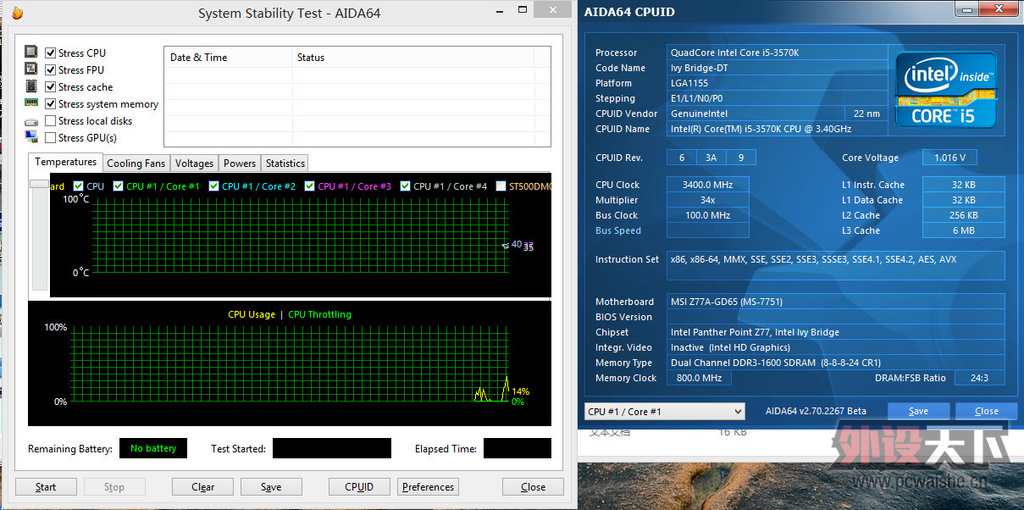The image size is (1024, 510).
Task: Click the LGA1155 platform value
Action: pos(777,83)
